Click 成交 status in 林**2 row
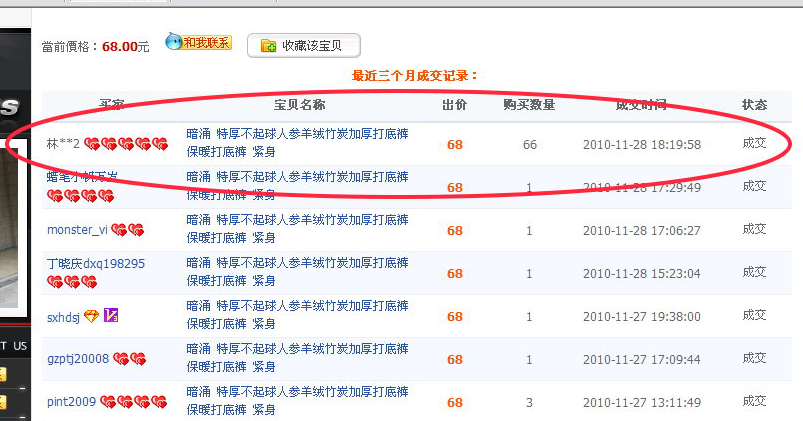The height and width of the screenshot is (421, 803). click(754, 143)
